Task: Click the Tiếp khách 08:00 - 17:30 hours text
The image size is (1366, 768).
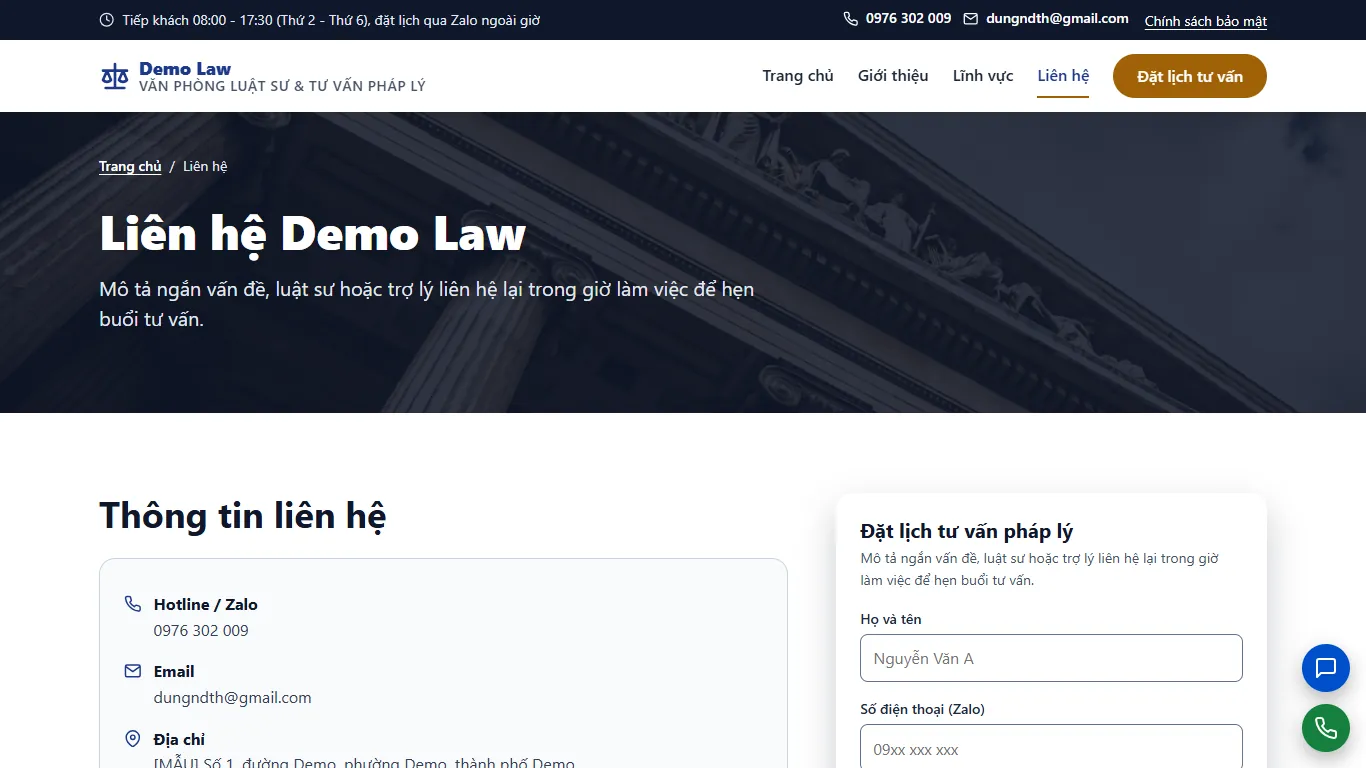Action: point(331,20)
